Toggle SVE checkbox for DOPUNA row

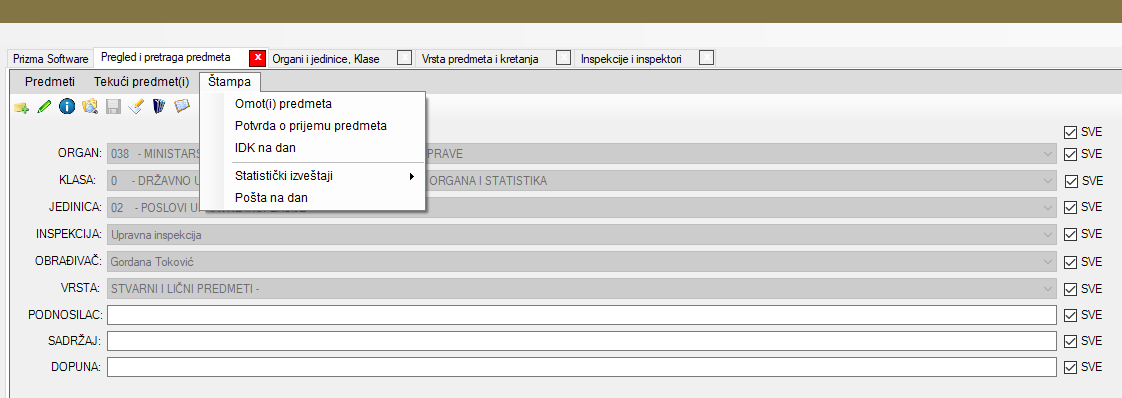pos(1070,367)
